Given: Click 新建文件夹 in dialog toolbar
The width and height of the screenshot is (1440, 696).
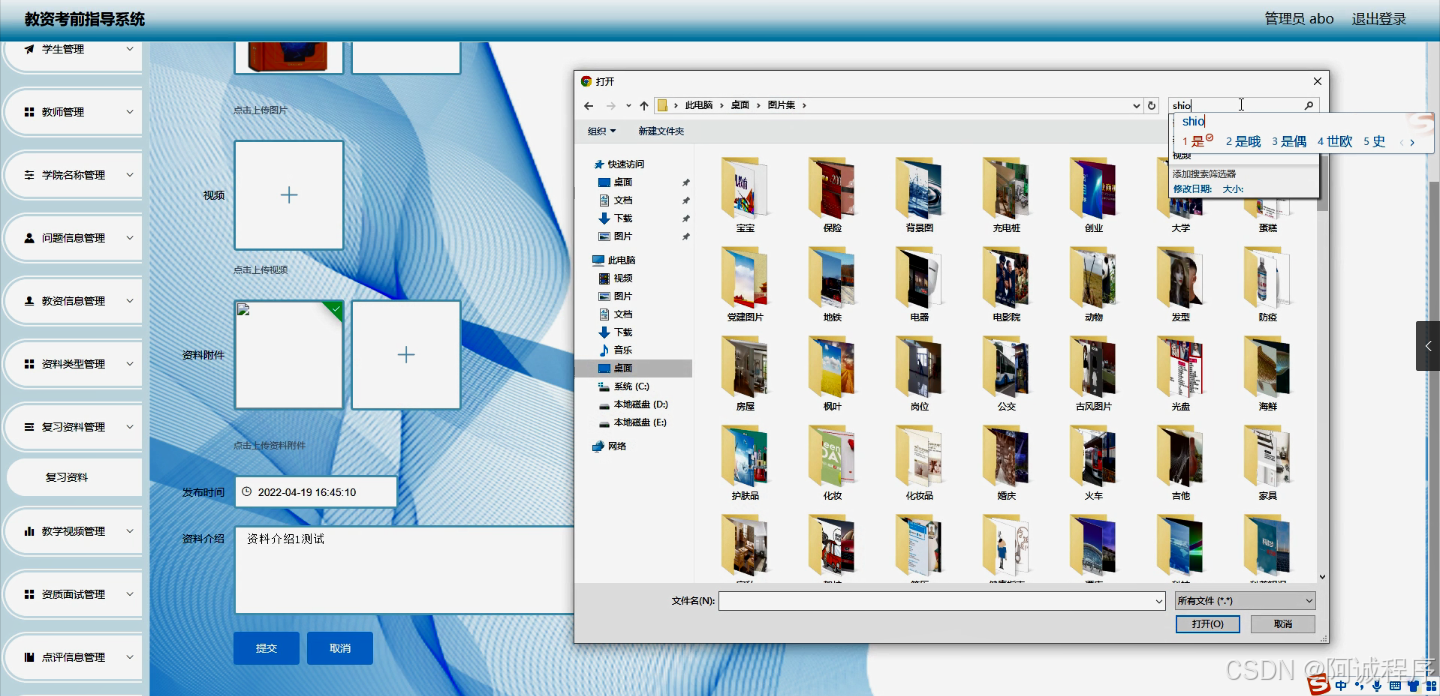Looking at the screenshot, I should (661, 131).
